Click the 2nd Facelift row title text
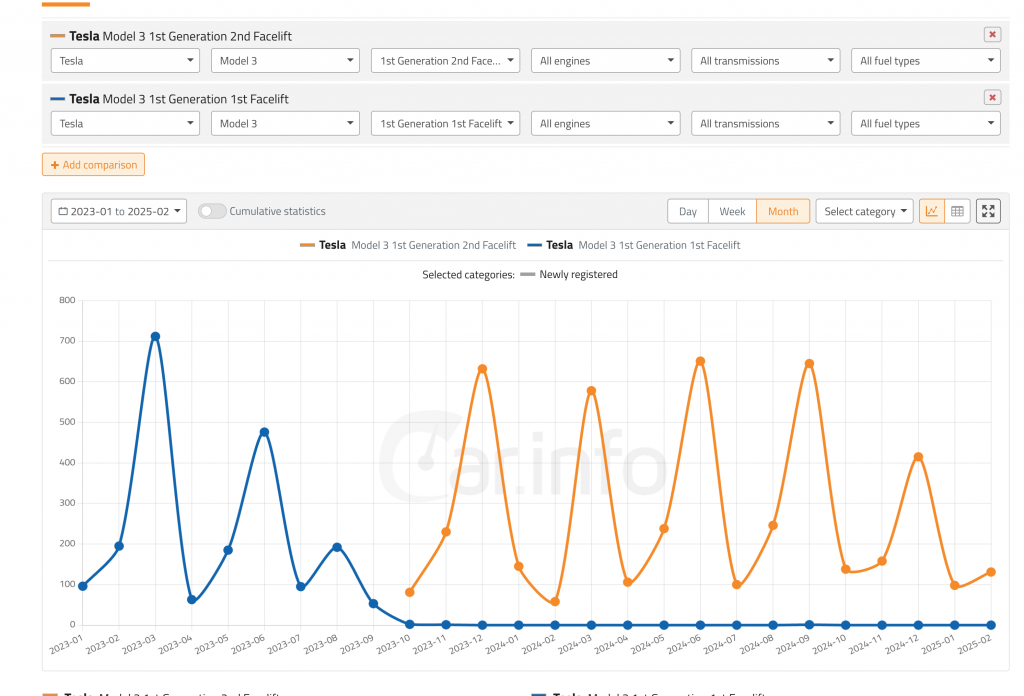Image resolution: width=1024 pixels, height=696 pixels. [x=180, y=36]
